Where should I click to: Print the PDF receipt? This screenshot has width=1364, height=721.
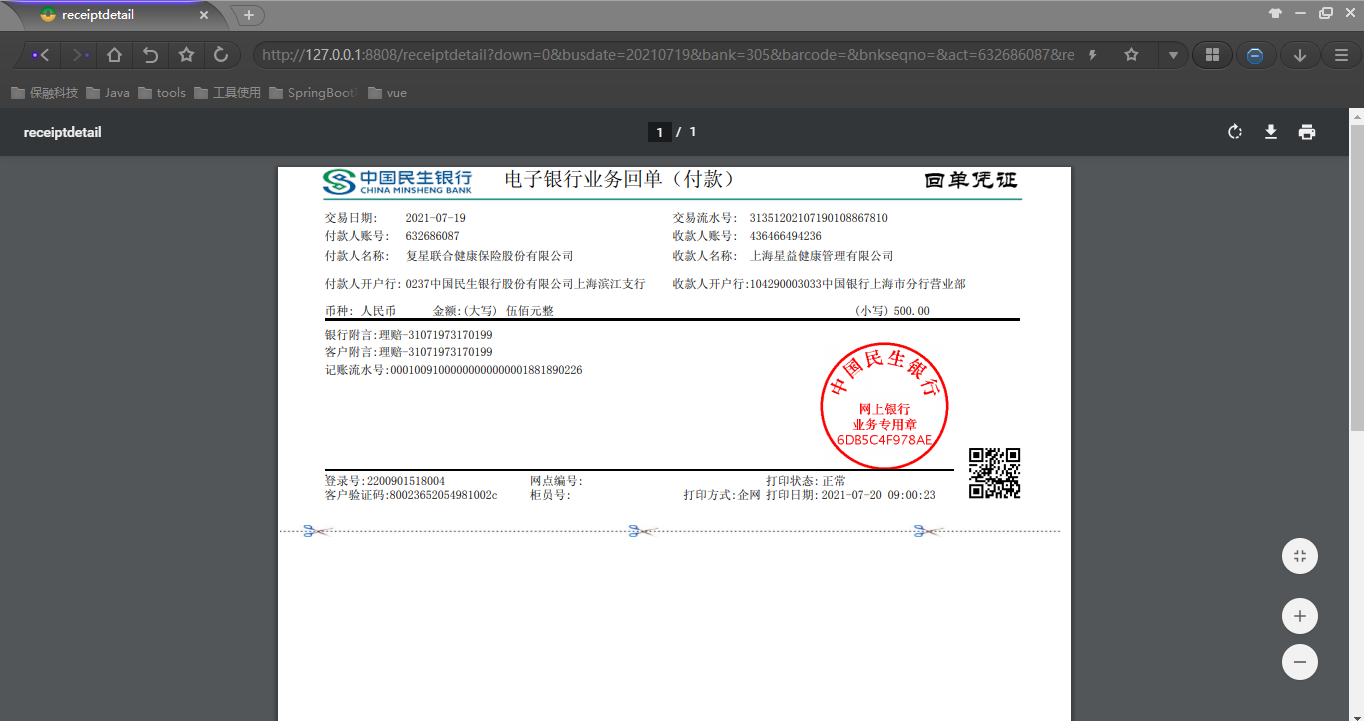pos(1307,132)
